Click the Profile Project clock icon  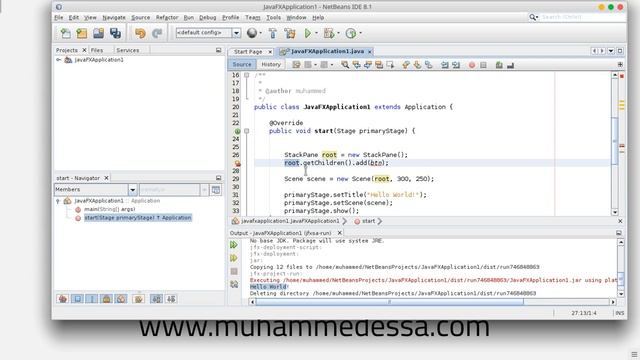[351, 33]
